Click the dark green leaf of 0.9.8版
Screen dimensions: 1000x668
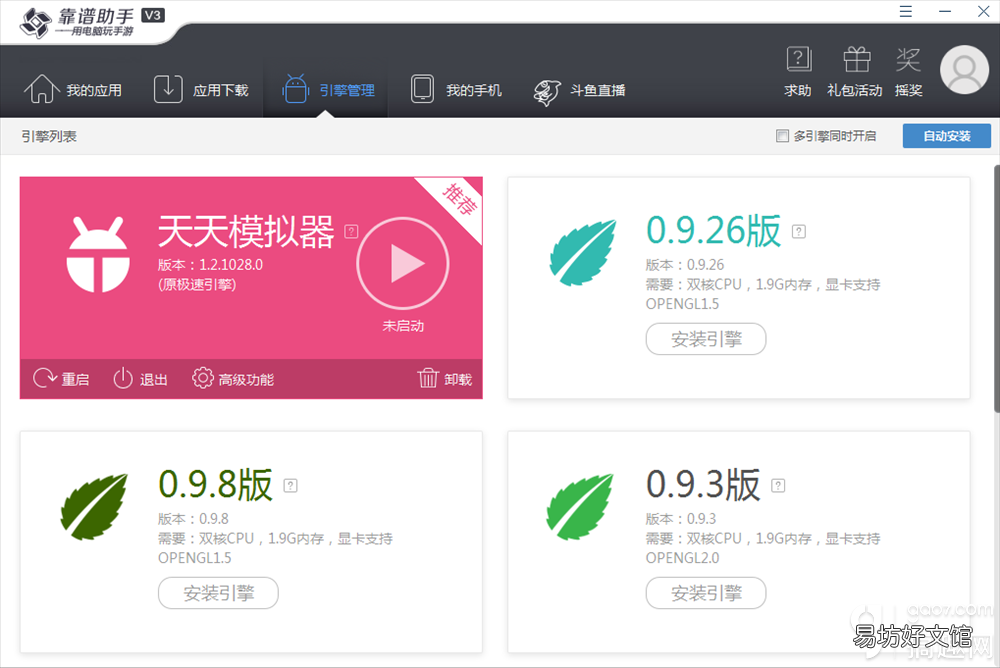pyautogui.click(x=94, y=507)
